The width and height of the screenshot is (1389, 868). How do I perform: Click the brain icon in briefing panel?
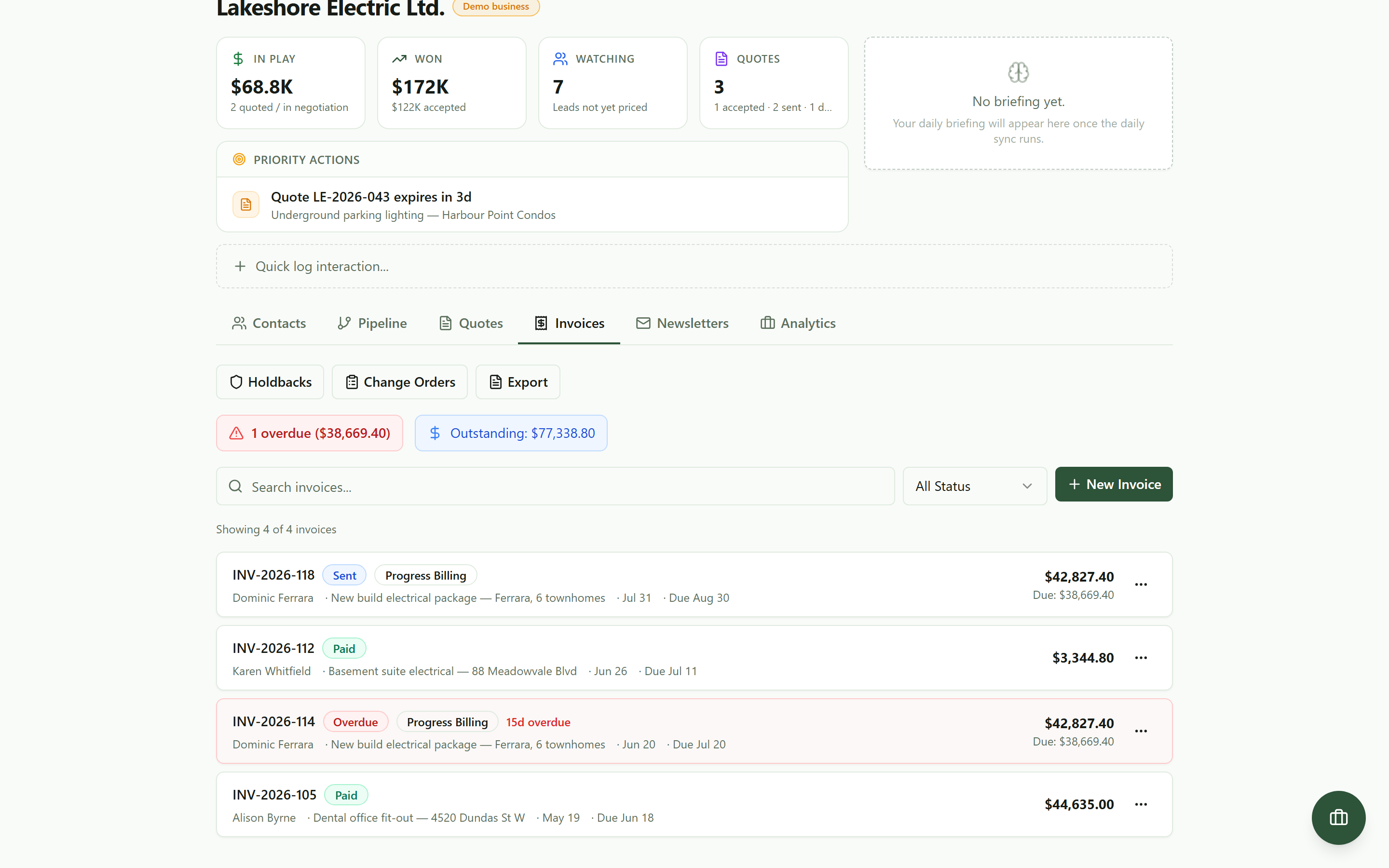click(x=1018, y=72)
